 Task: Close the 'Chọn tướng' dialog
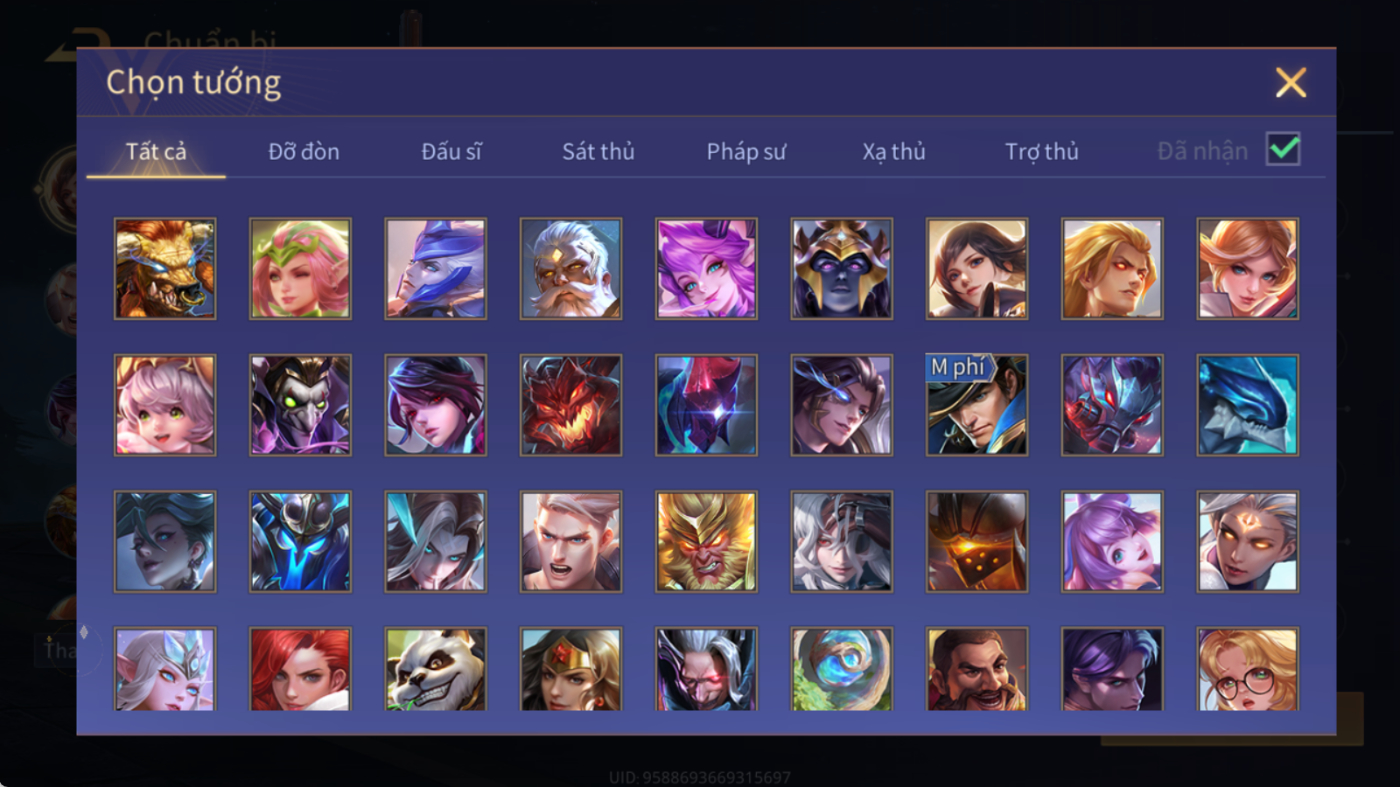pos(1291,82)
